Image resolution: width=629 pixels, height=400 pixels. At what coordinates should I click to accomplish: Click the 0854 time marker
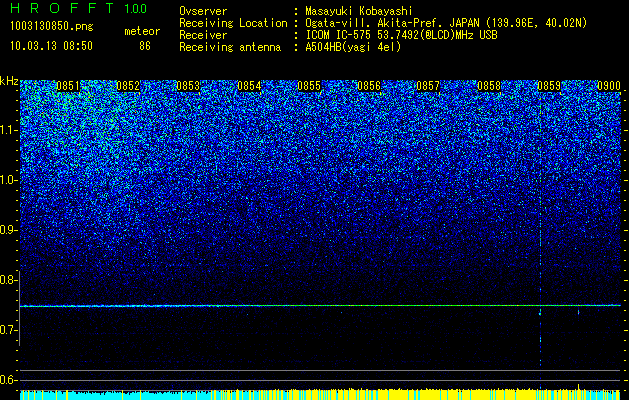250,86
